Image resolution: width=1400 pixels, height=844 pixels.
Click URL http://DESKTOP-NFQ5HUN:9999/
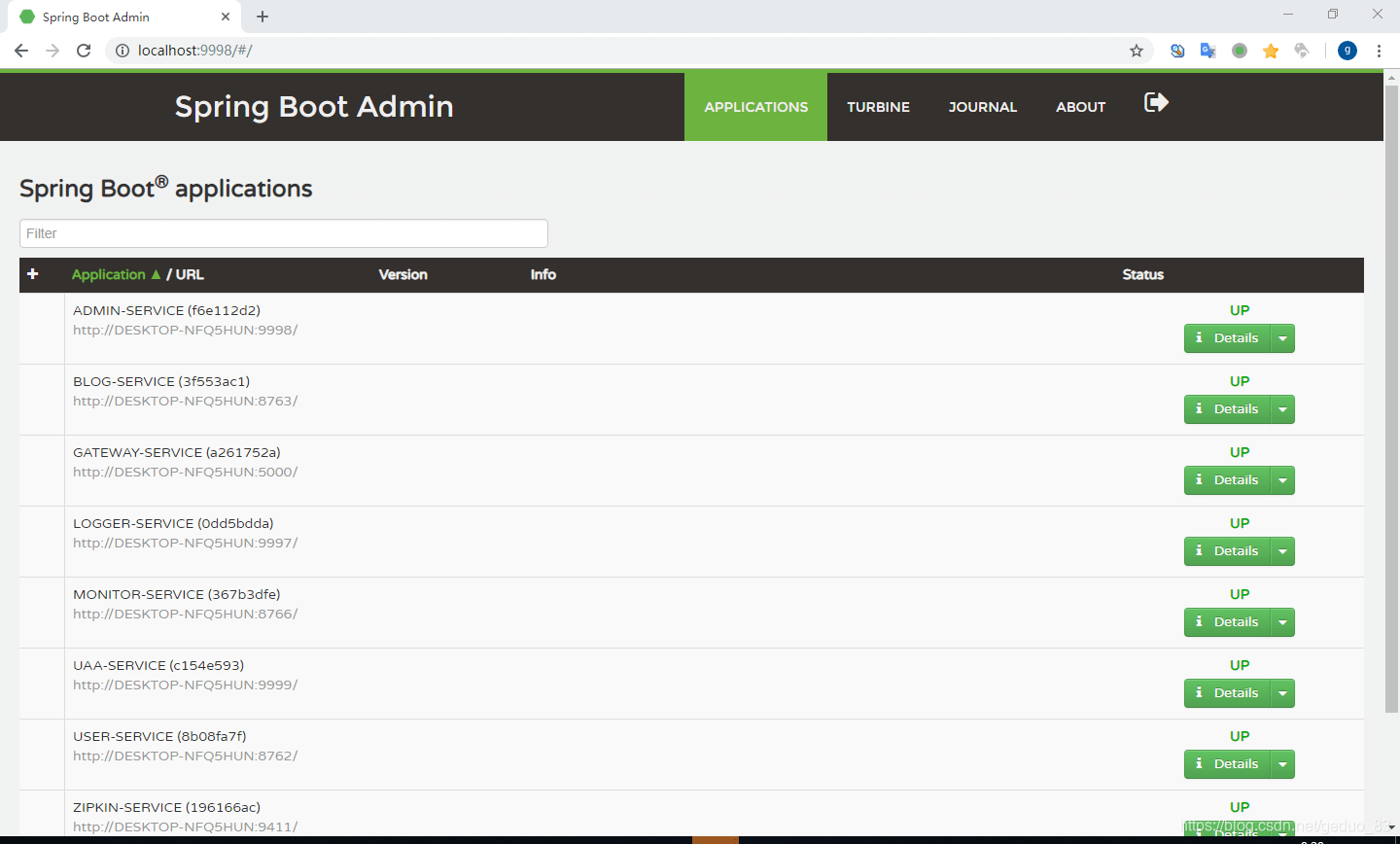(185, 685)
